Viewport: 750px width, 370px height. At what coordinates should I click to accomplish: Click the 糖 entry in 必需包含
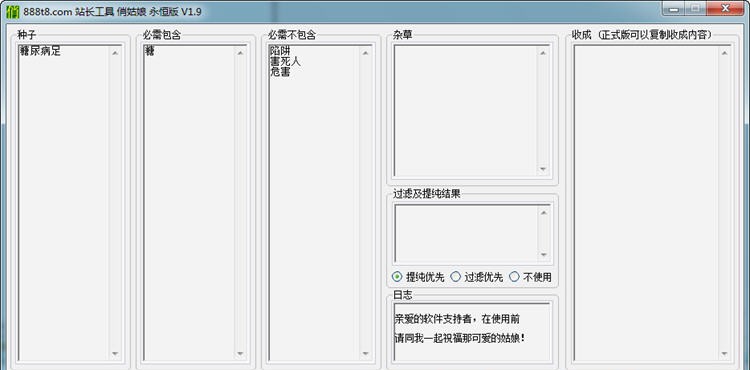click(x=150, y=51)
